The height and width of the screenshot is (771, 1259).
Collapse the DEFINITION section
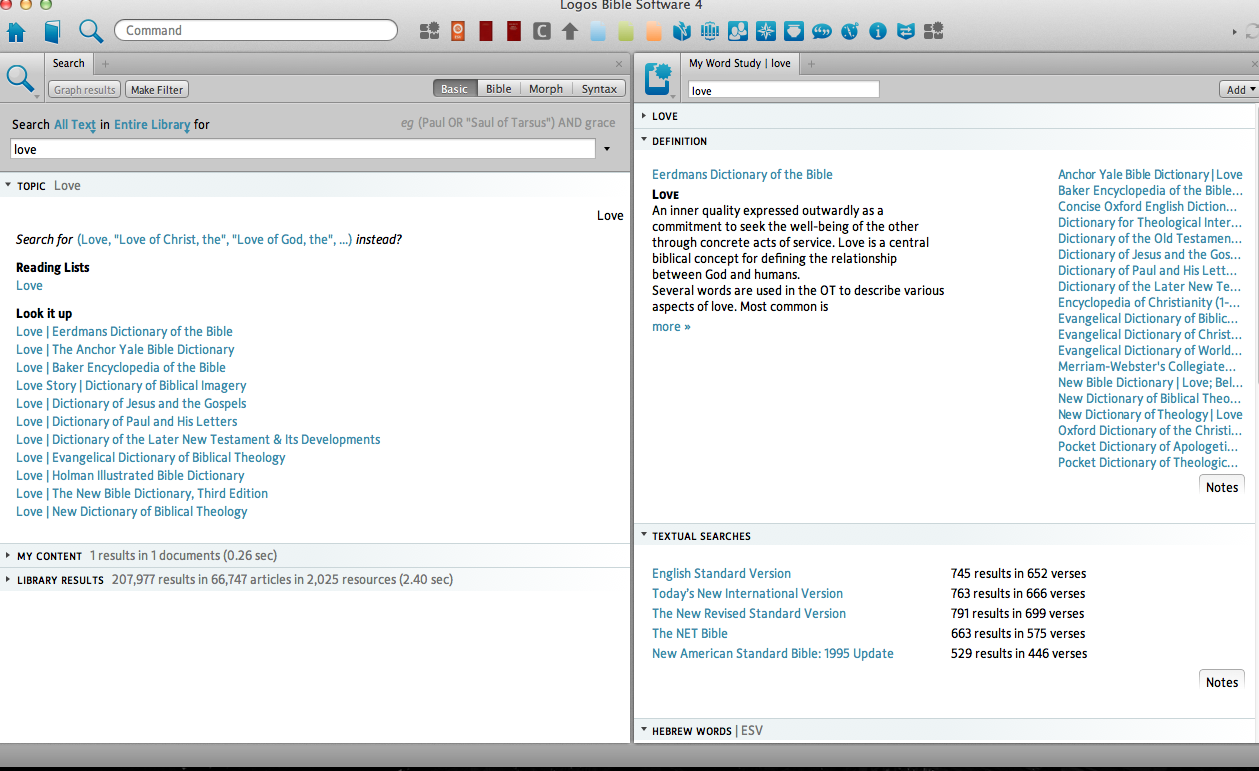644,141
